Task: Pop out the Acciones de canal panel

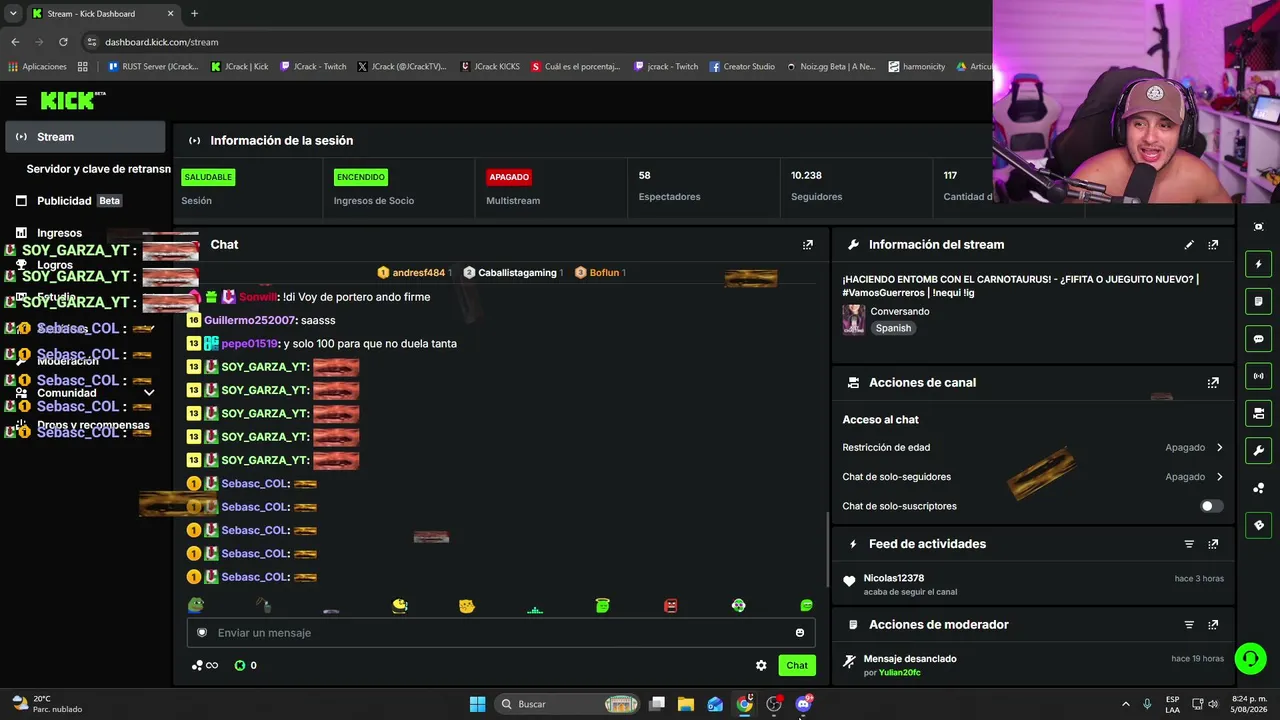Action: [x=1213, y=383]
